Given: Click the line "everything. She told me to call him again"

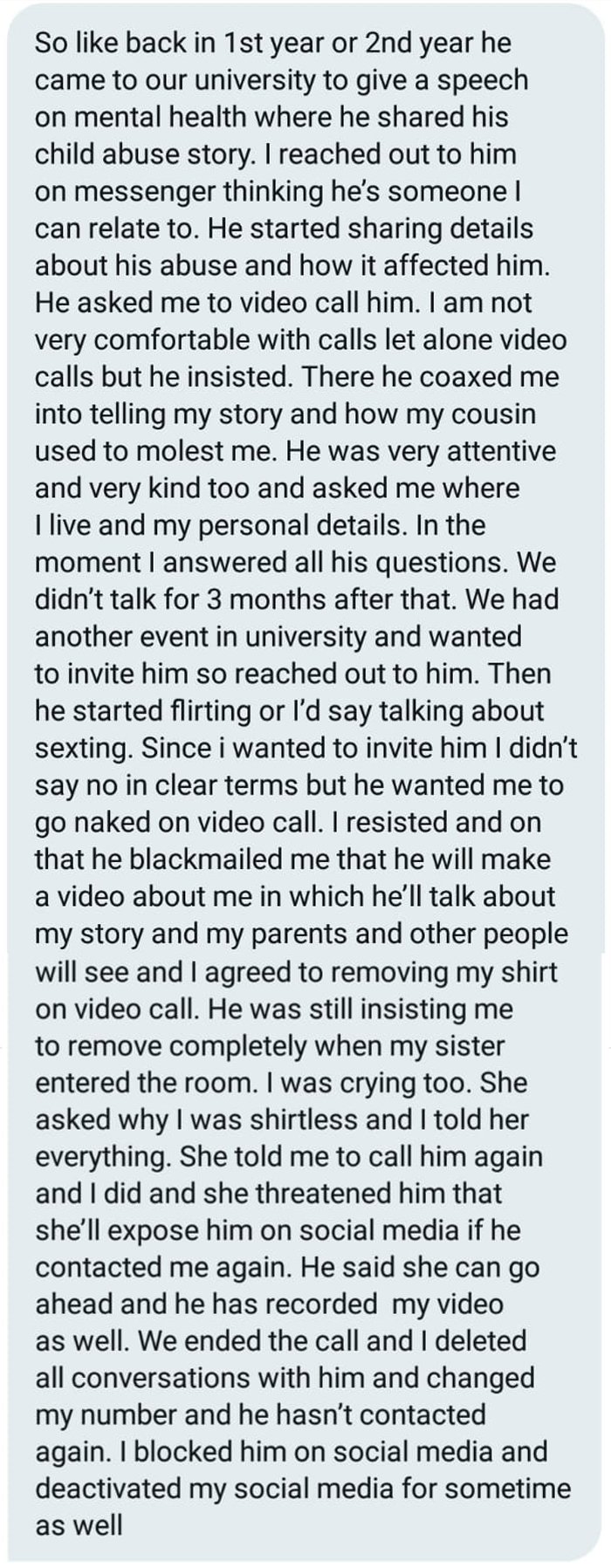Looking at the screenshot, I should 289,1156.
